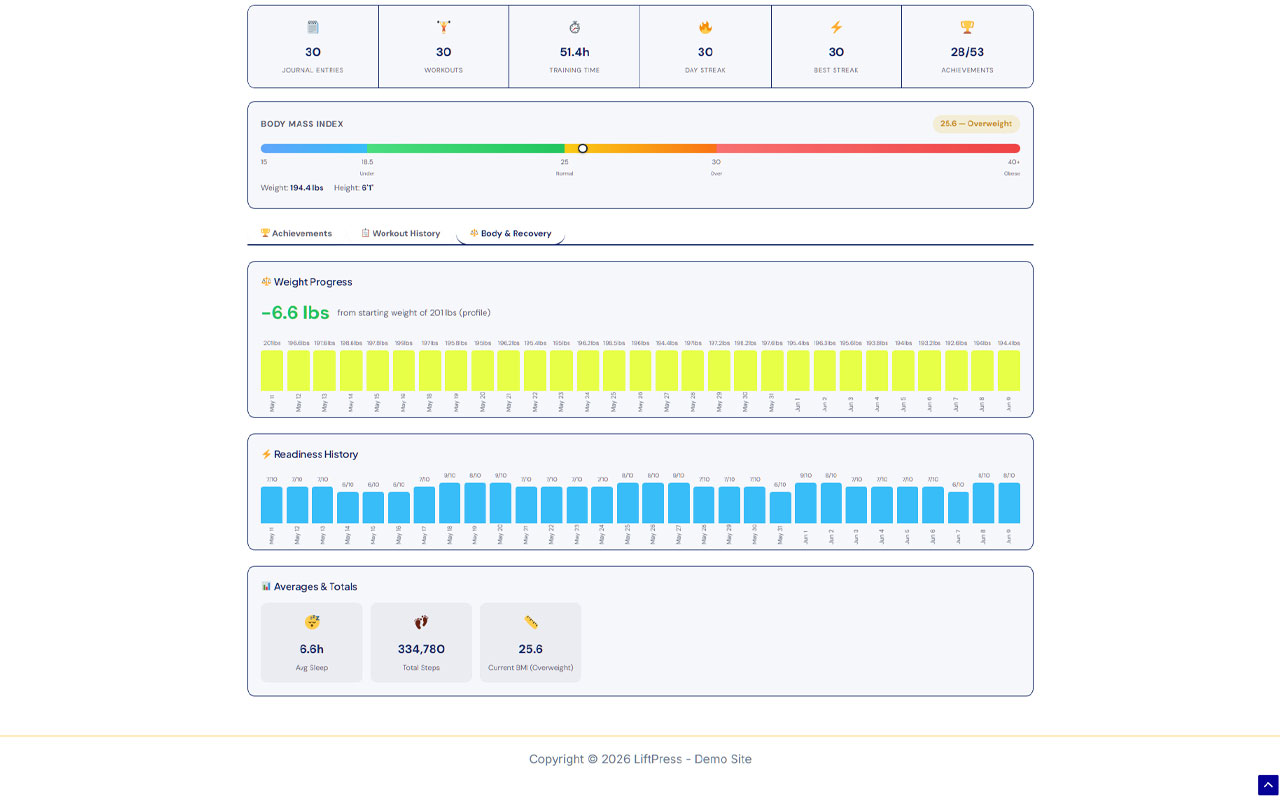
Task: Click the 40+ Obese scale label
Action: [x=1013, y=167]
